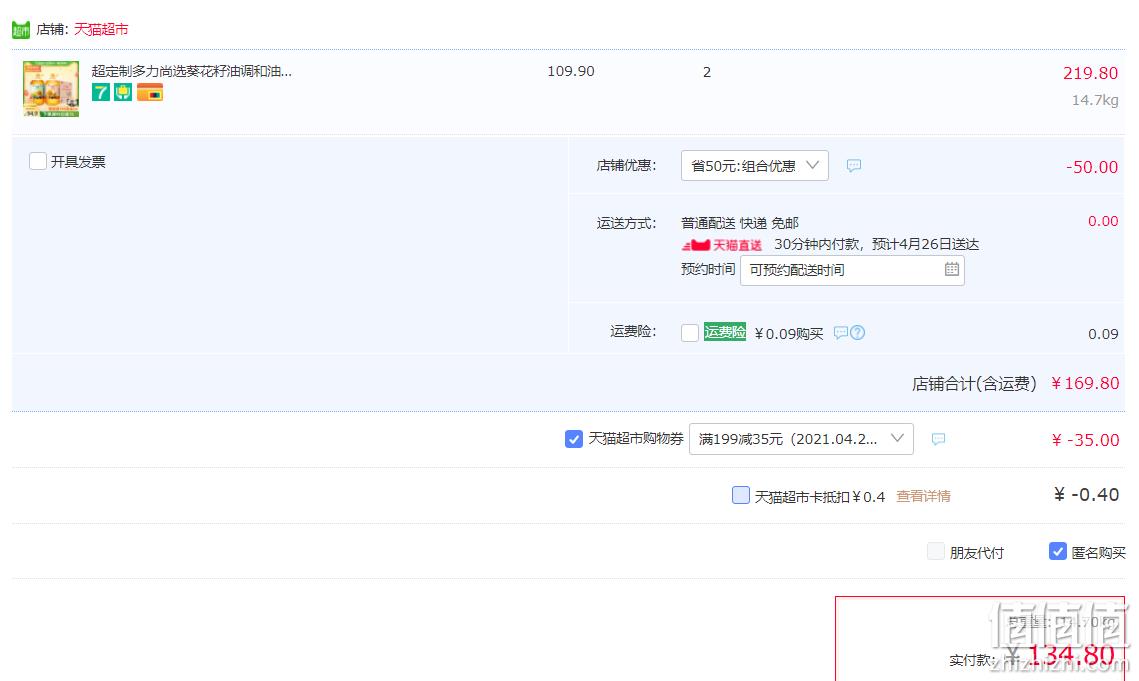Screen dimensions: 1139x681
Task: Click the orange credit card payment badge
Action: tap(150, 92)
